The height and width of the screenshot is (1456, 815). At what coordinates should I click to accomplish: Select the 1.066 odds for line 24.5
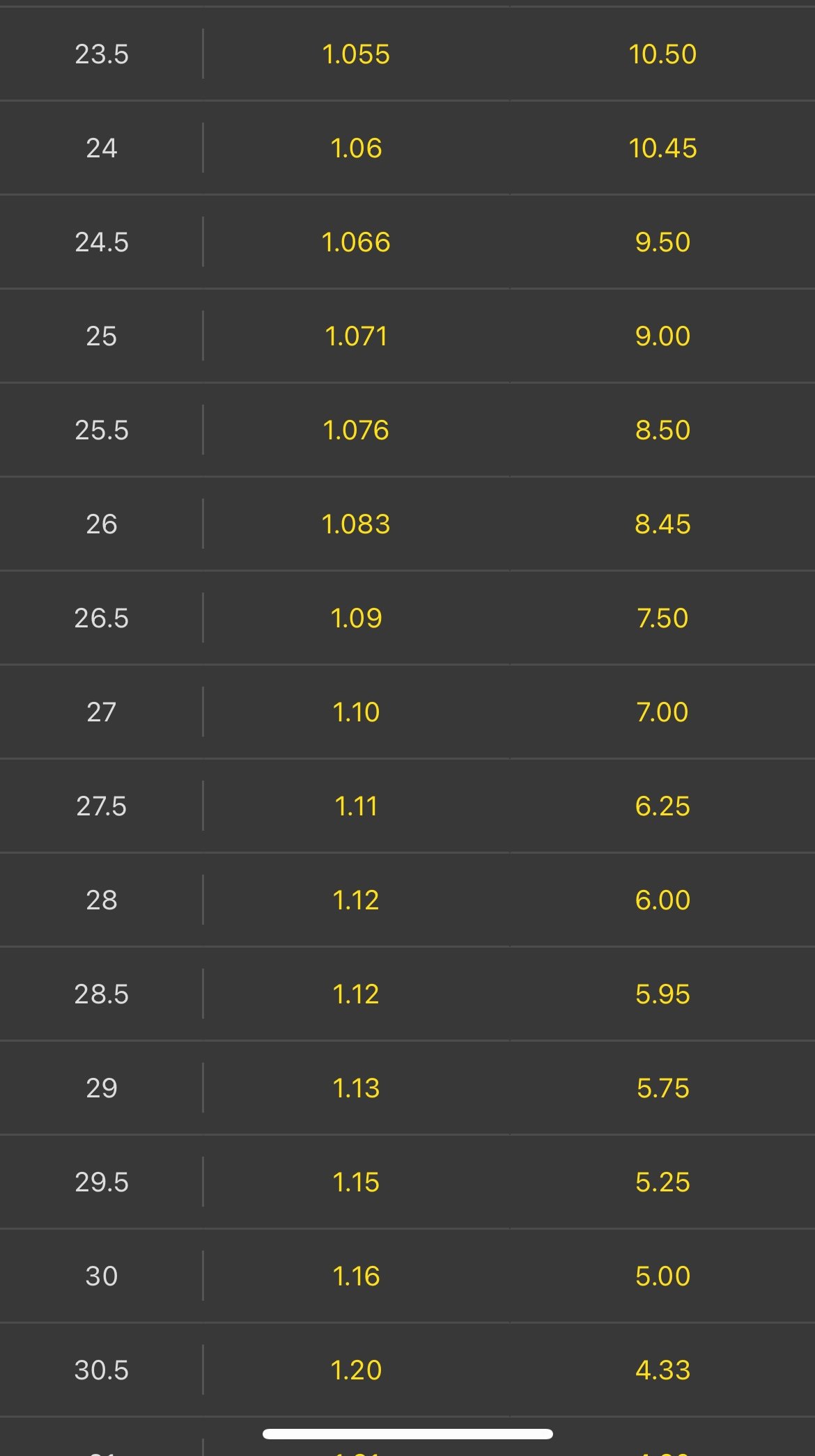(x=356, y=242)
